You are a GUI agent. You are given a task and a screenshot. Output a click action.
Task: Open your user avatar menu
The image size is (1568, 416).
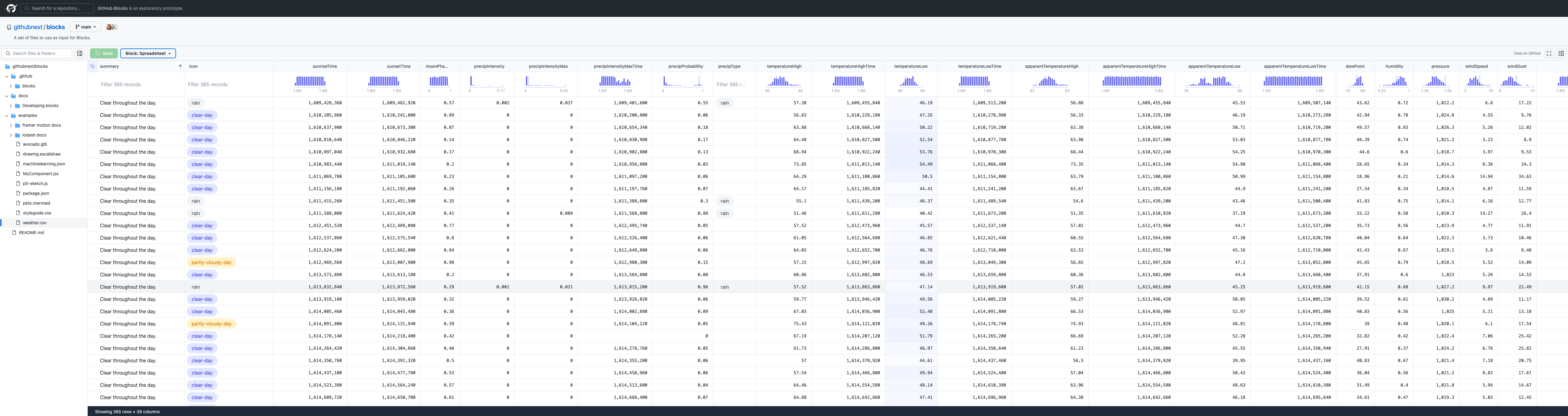110,26
